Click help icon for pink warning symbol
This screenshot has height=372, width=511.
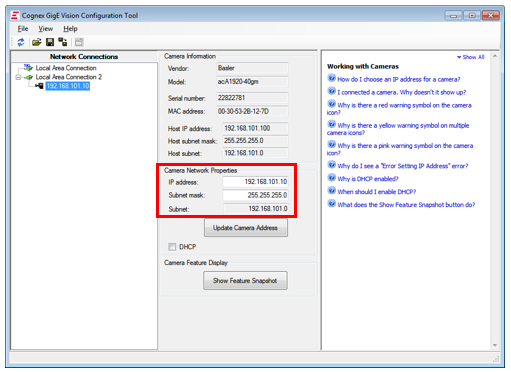tap(331, 145)
